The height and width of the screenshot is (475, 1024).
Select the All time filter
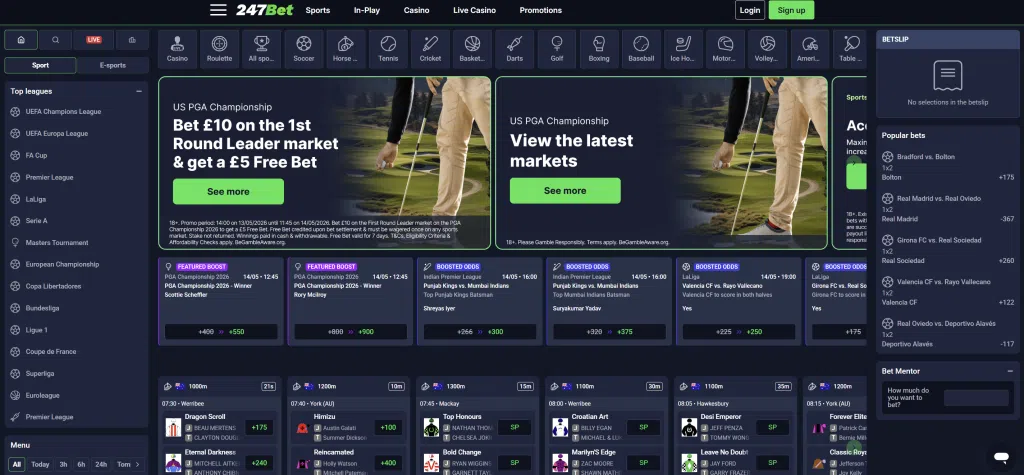pos(17,465)
